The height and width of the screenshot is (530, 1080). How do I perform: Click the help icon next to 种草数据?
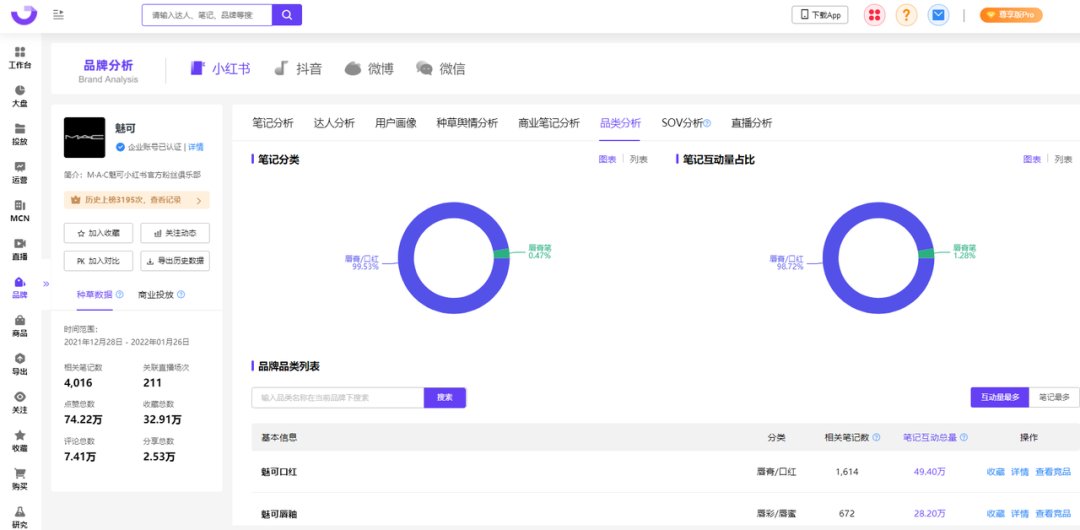(120, 294)
